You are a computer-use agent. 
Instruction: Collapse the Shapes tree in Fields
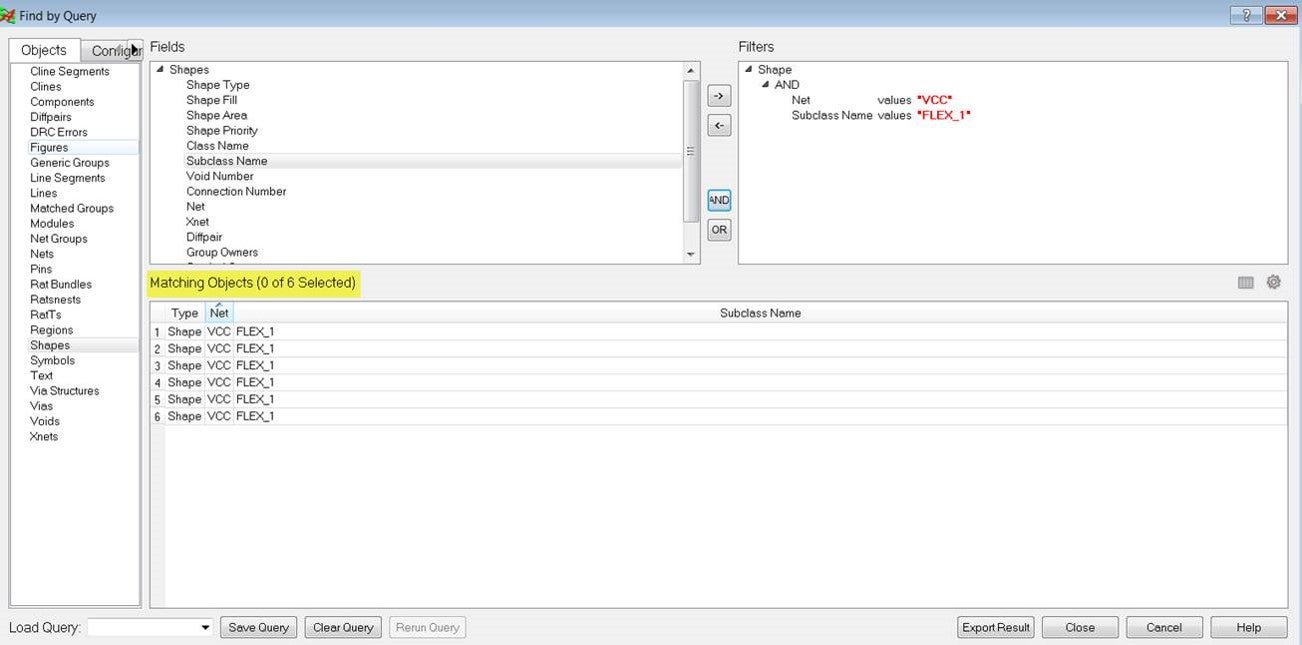pos(159,70)
